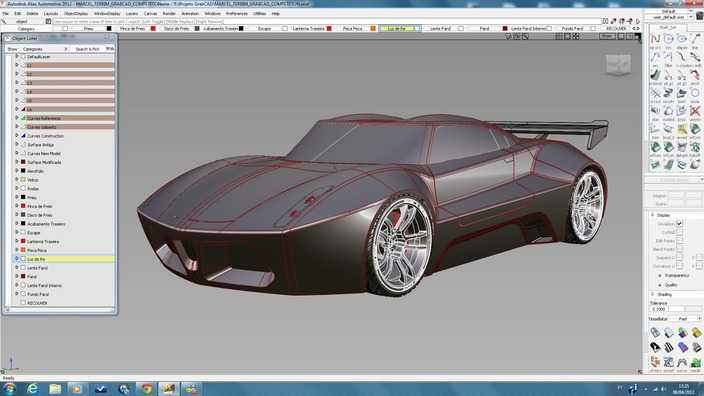Click the red Pinca de Freio swatch in layer bar
The height and width of the screenshot is (396, 704).
153,28
